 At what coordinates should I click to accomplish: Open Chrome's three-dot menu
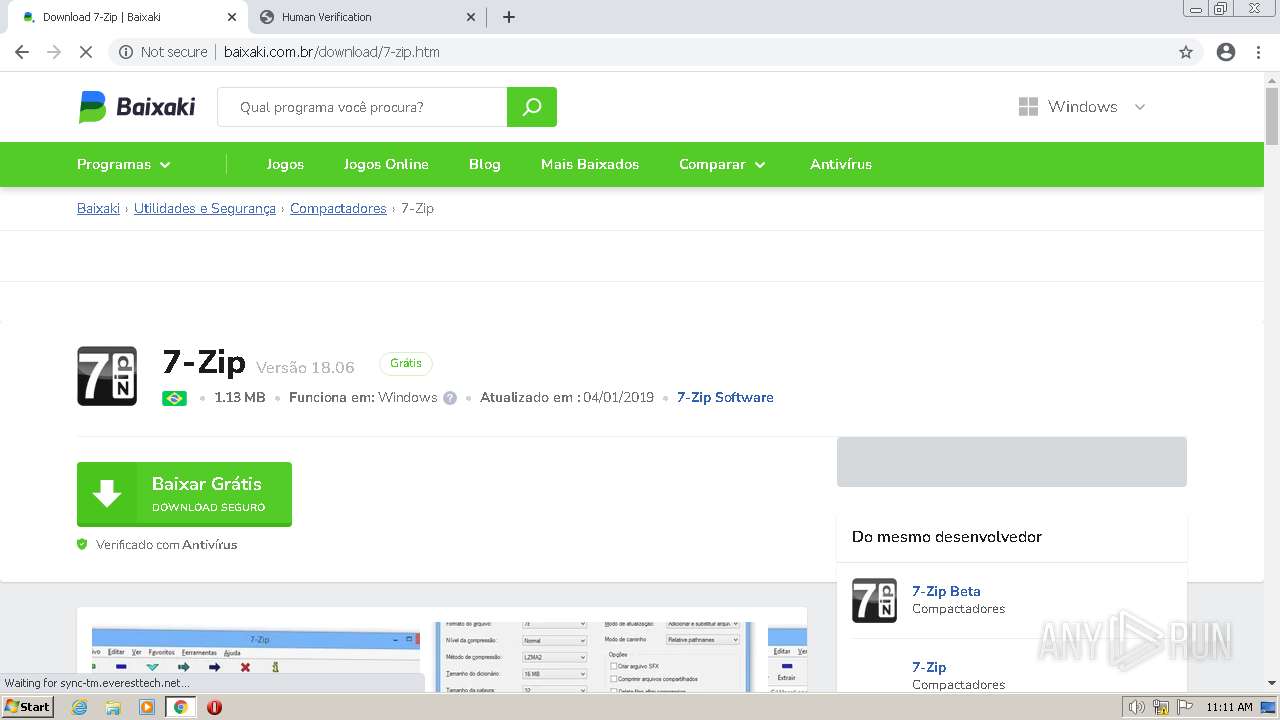pos(1258,52)
